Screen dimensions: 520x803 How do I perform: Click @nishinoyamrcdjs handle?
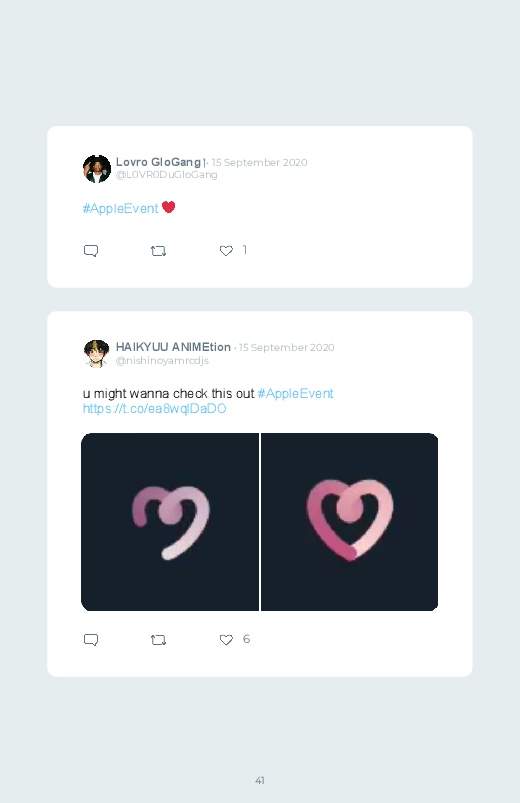pos(162,361)
